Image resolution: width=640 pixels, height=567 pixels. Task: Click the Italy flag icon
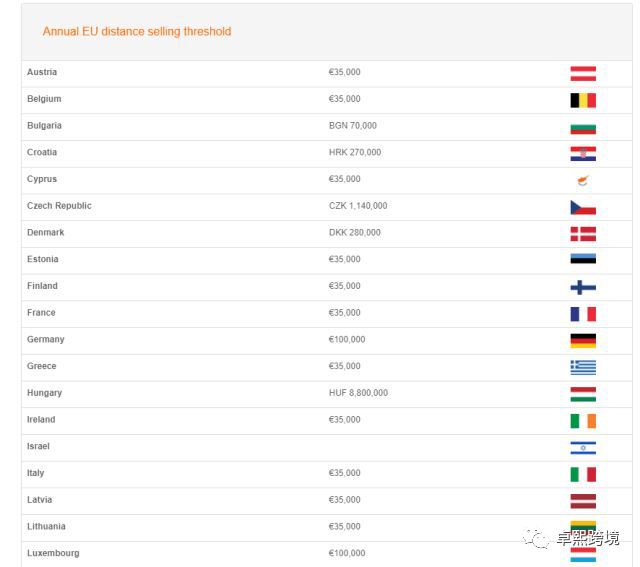coord(583,474)
